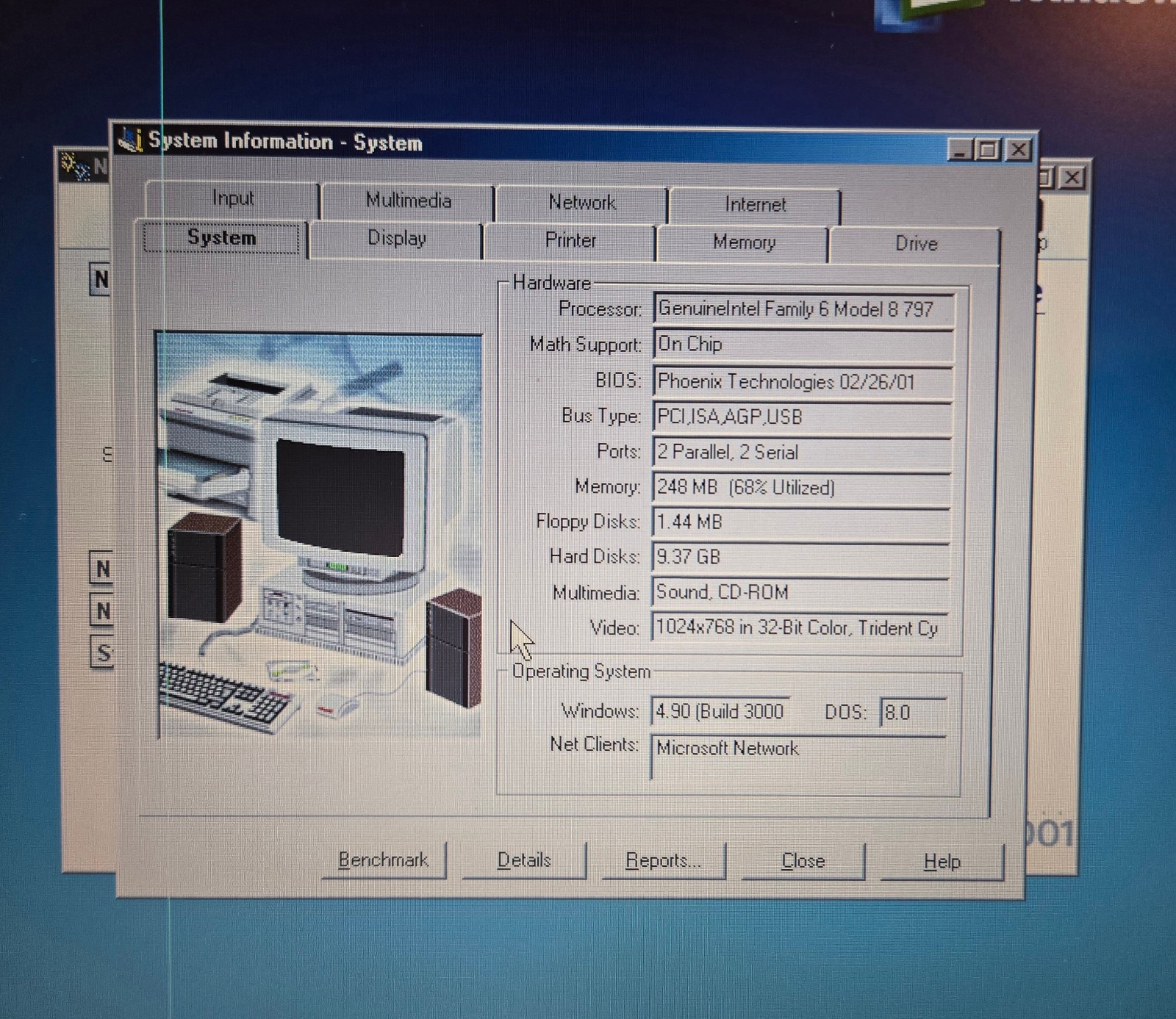Click the Operating System group heading
The height and width of the screenshot is (1019, 1176).
581,671
